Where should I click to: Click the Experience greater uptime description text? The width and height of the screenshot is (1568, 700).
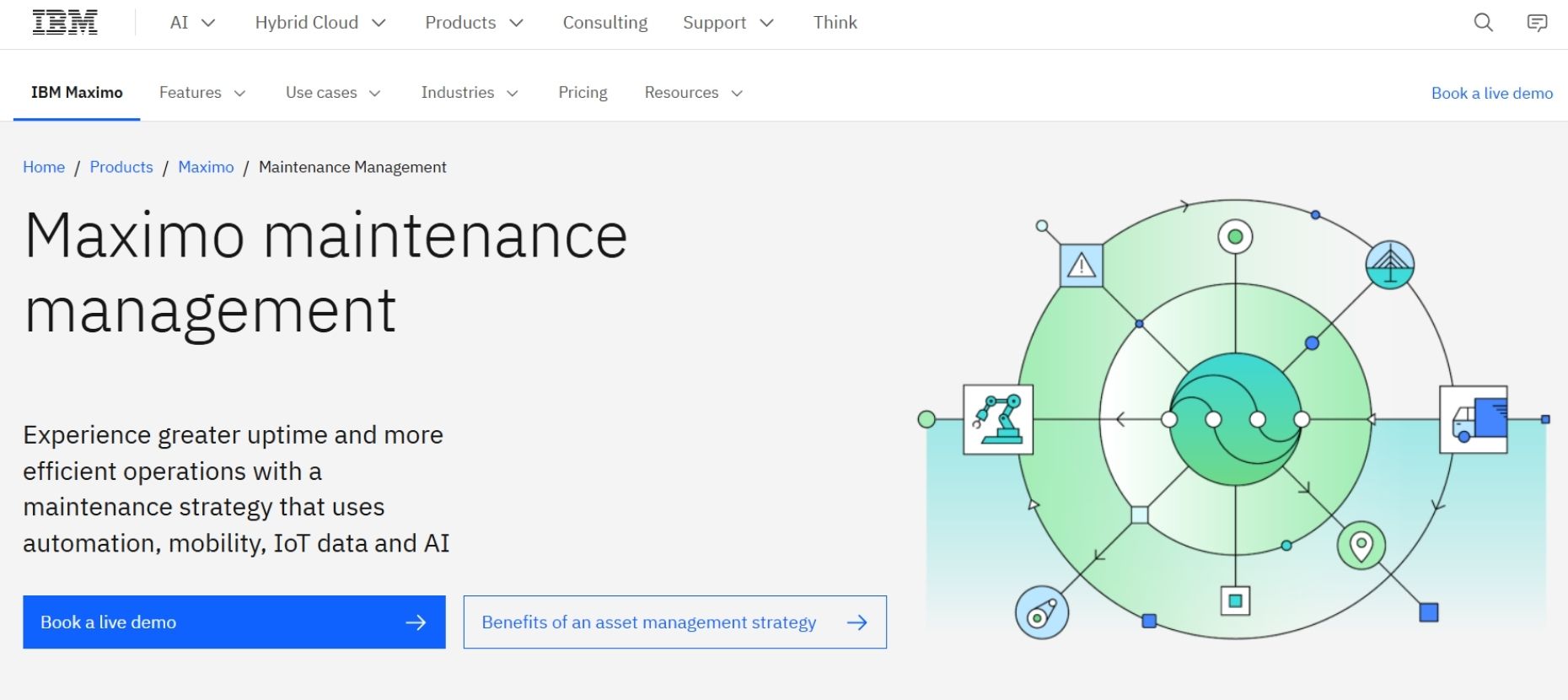[x=236, y=489]
